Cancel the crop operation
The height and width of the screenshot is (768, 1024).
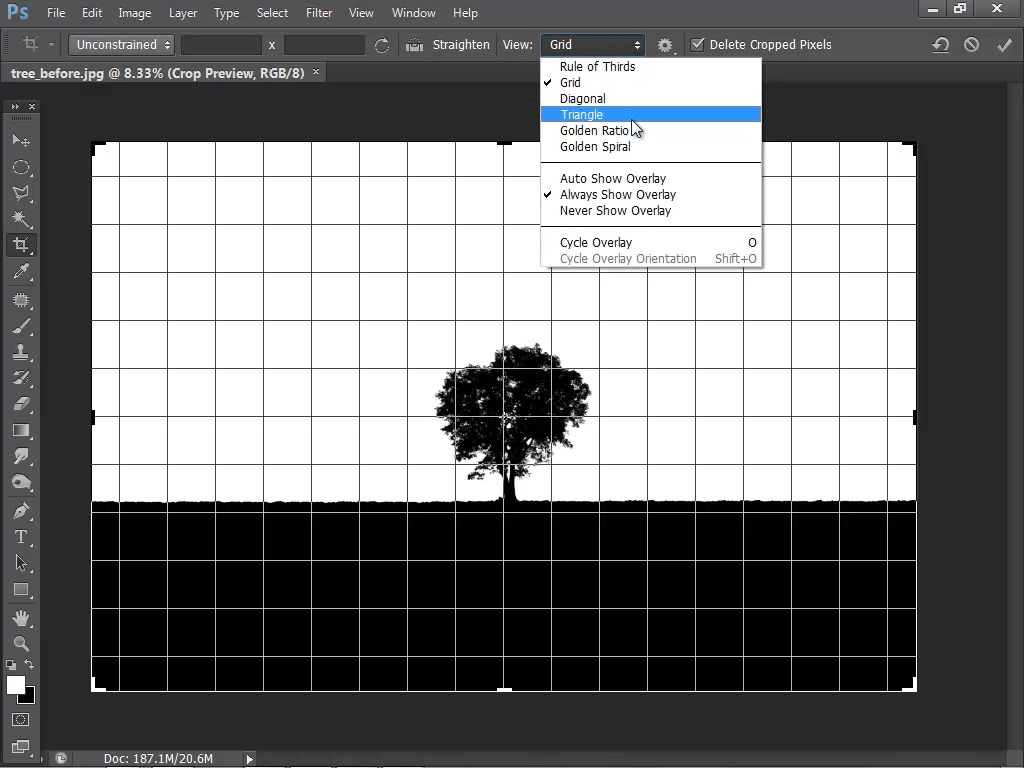971,45
